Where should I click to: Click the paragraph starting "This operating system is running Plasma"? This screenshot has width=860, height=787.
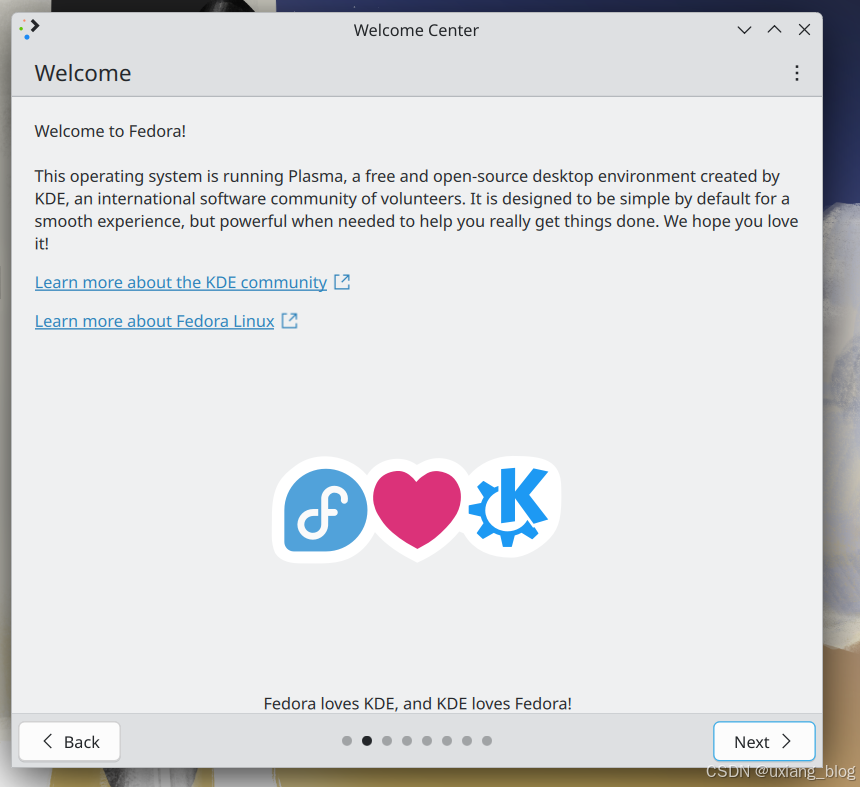(x=416, y=210)
